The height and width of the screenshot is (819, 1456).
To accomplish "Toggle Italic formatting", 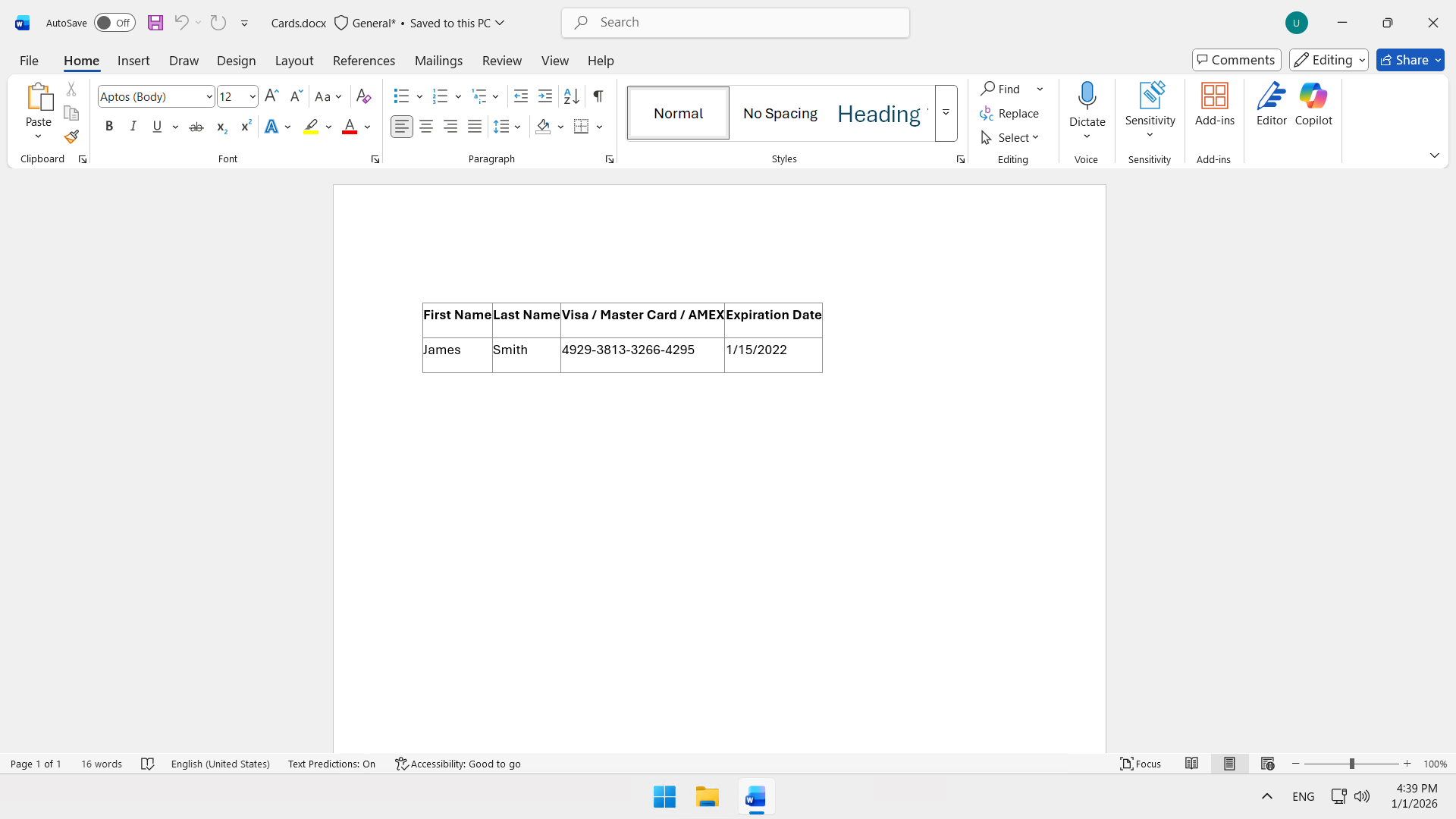I will coord(133,127).
